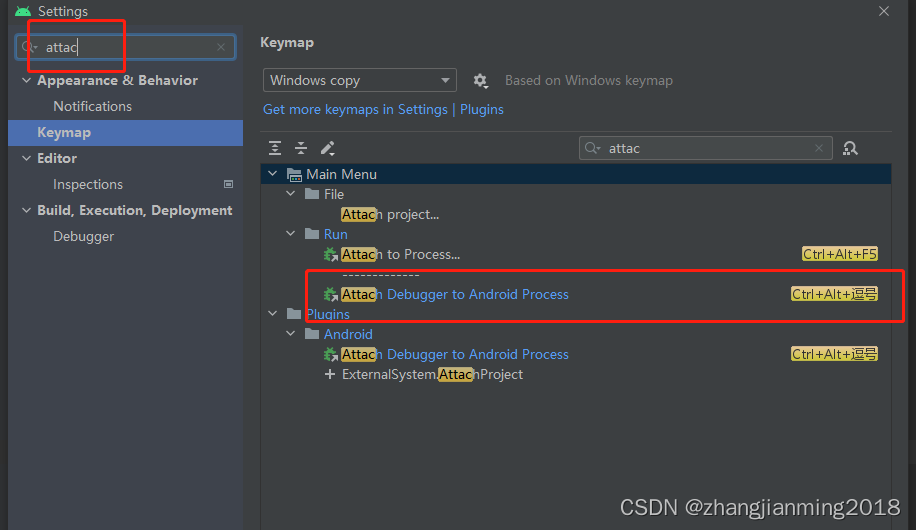
Task: Click in the settings search input
Action: click(x=126, y=47)
